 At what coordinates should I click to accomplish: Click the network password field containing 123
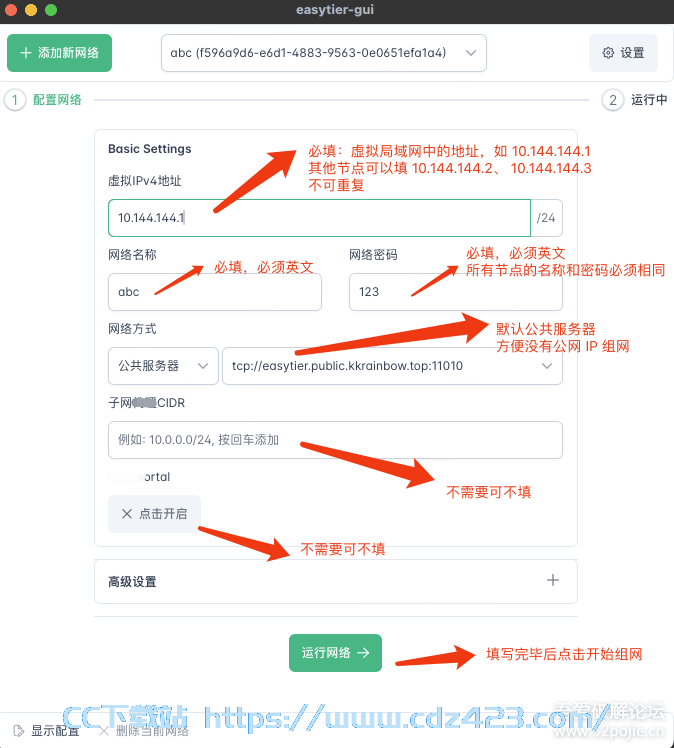(x=456, y=292)
